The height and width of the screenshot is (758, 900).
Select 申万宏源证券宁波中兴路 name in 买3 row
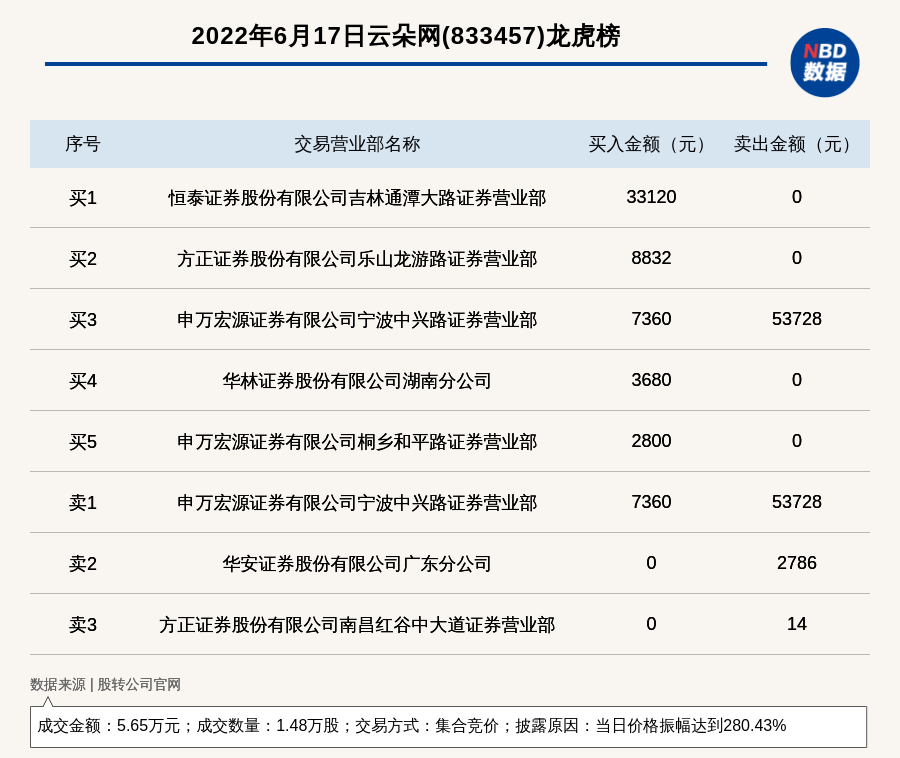tap(357, 320)
